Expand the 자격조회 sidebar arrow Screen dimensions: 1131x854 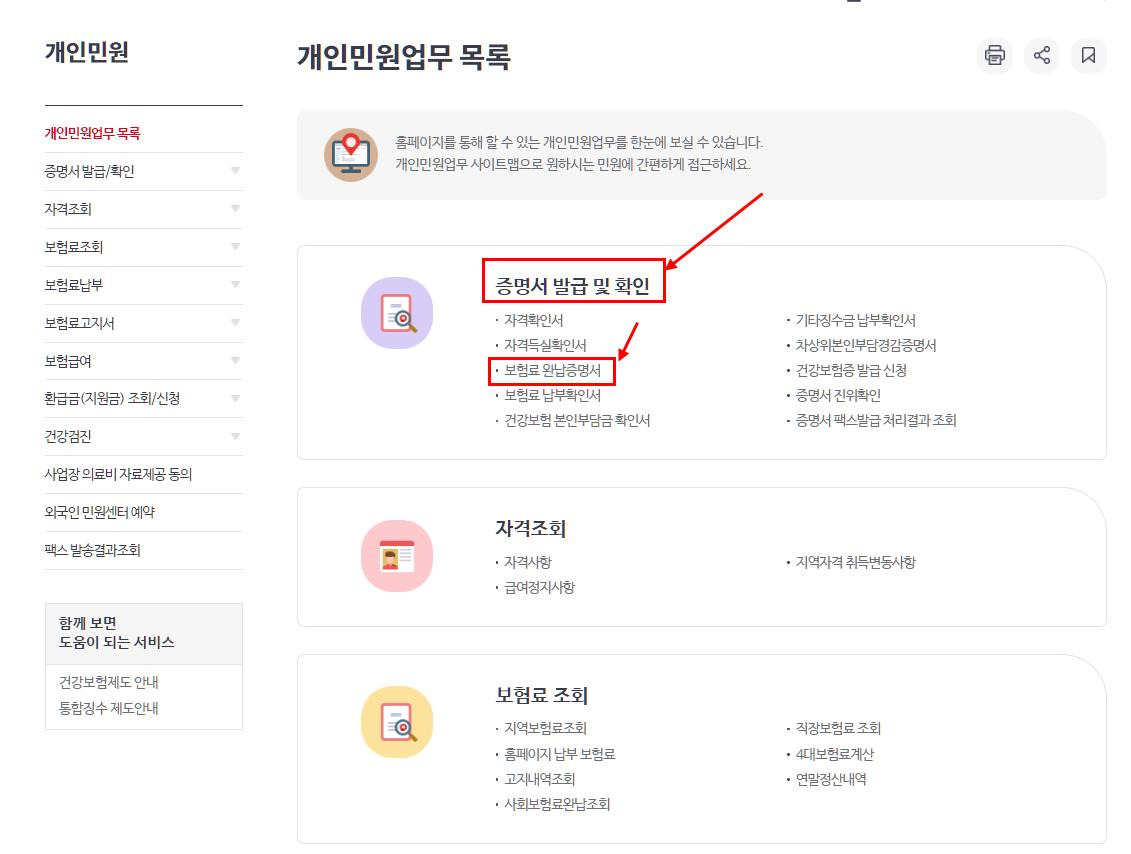pyautogui.click(x=235, y=209)
